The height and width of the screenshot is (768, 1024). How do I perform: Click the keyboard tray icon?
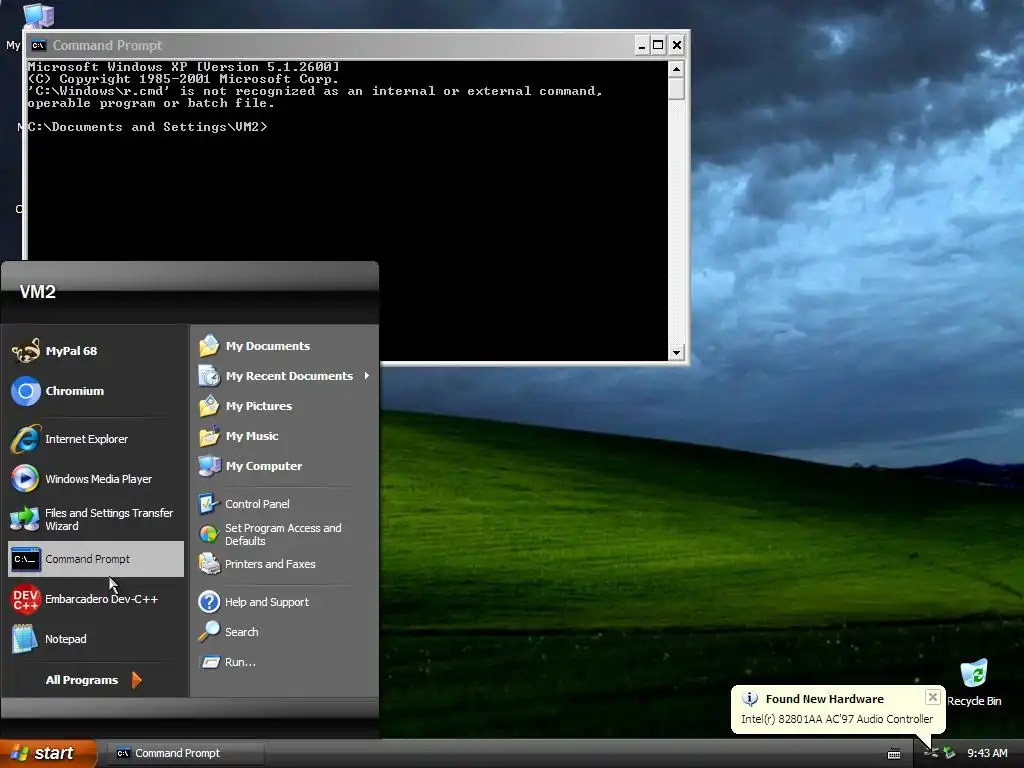pyautogui.click(x=894, y=754)
